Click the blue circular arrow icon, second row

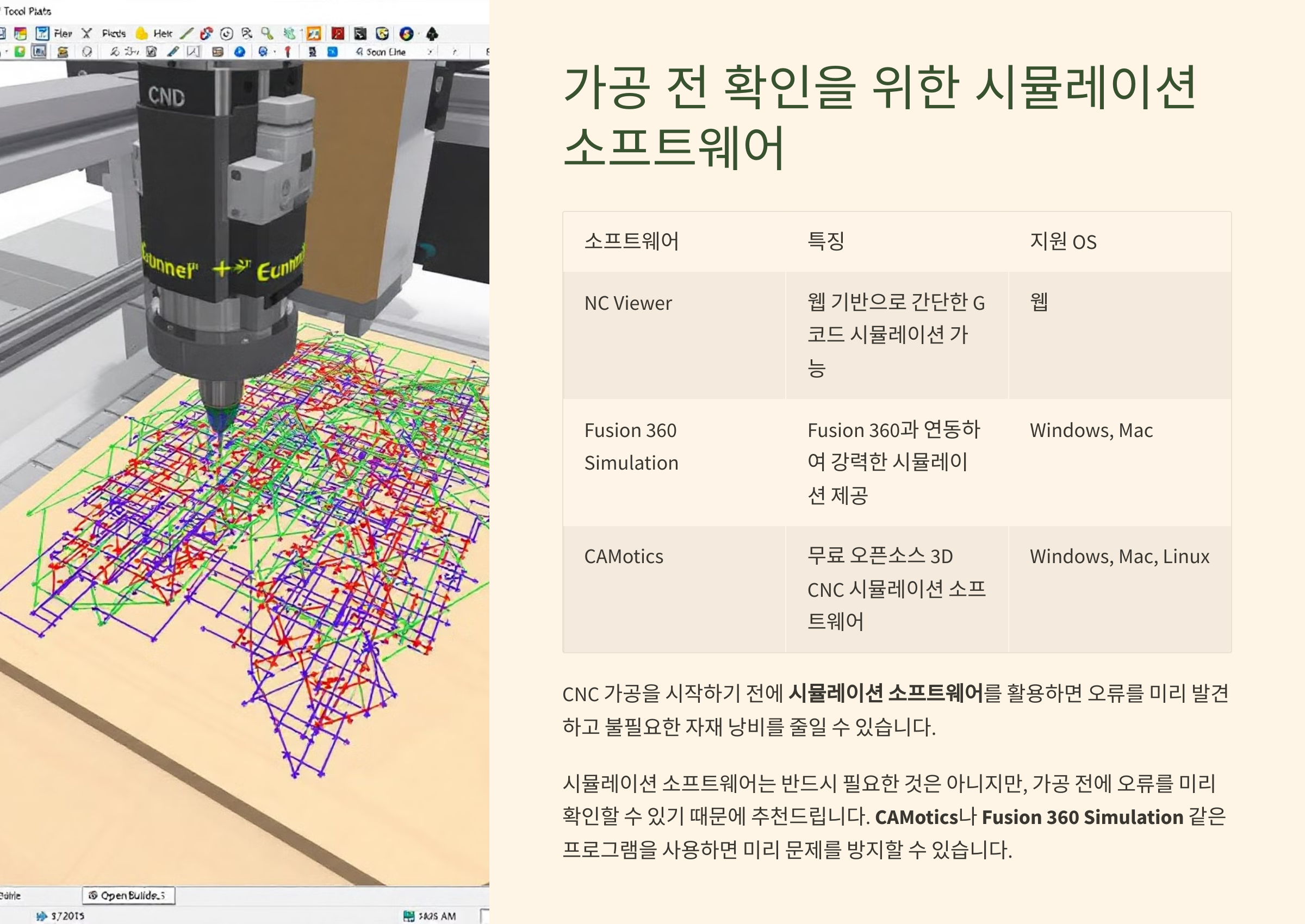point(240,52)
